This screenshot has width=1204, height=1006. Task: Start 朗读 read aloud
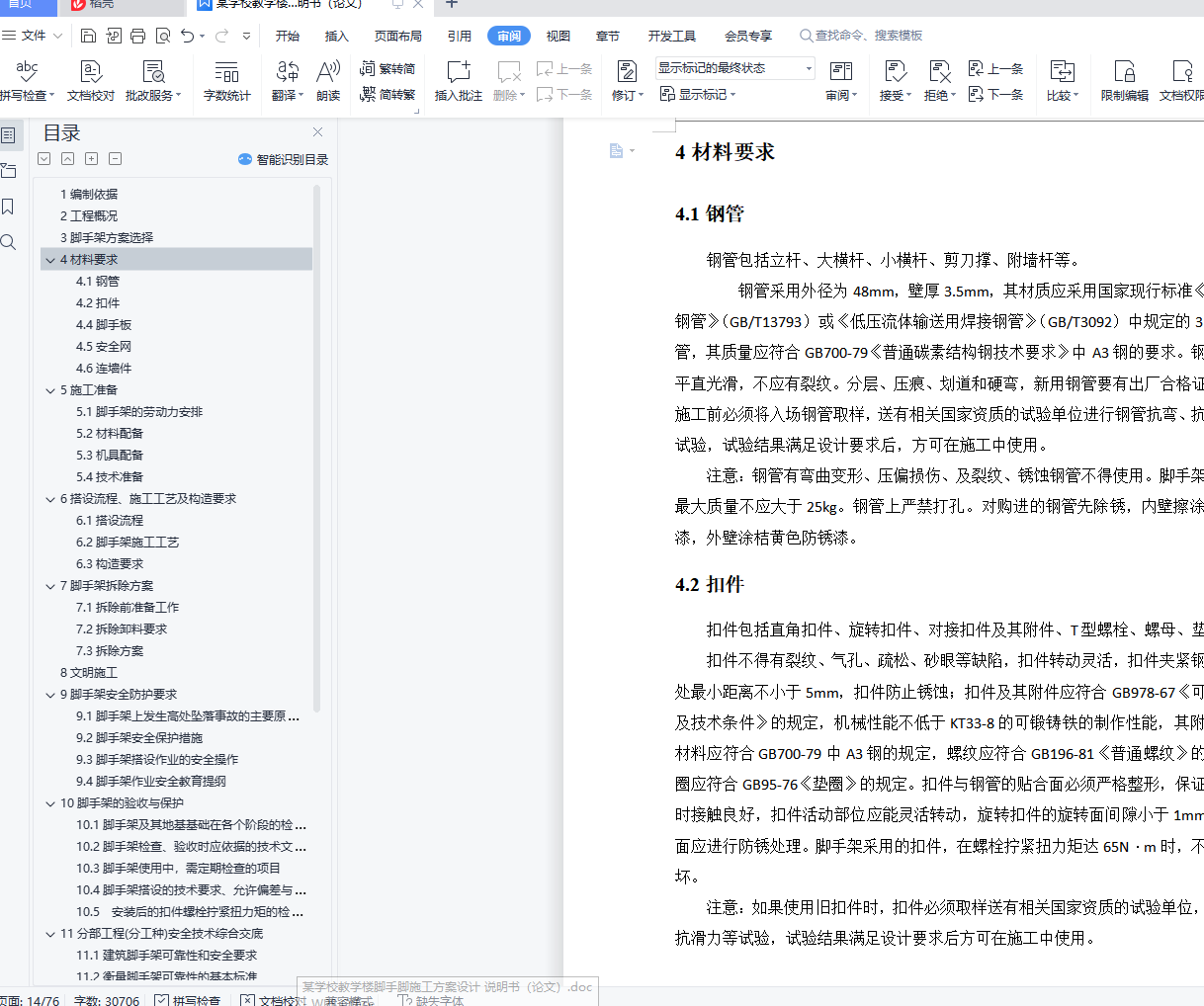tap(328, 81)
